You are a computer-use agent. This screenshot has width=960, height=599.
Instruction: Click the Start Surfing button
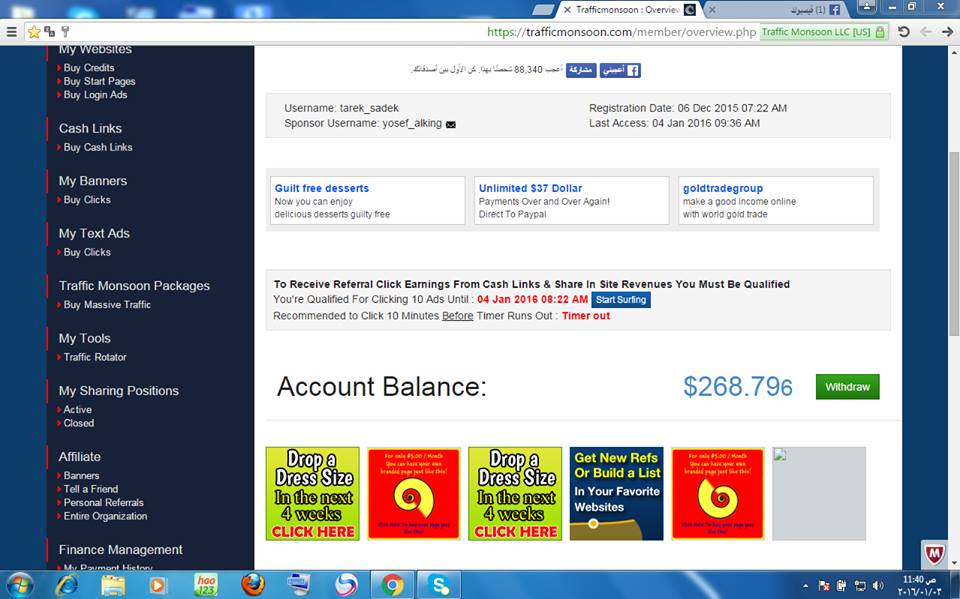coord(621,300)
